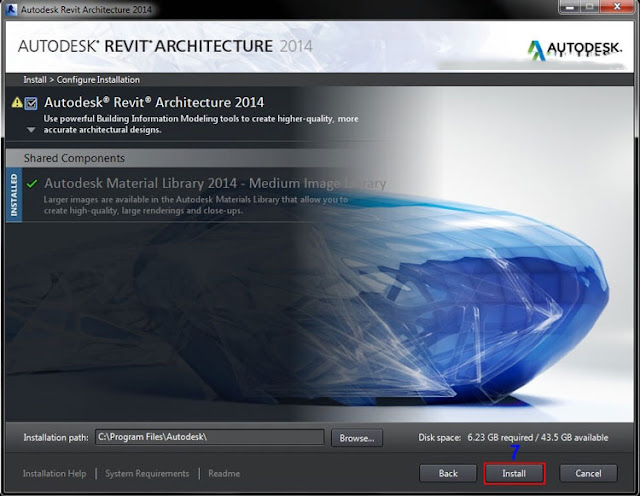Cancel the installation
The width and height of the screenshot is (640, 496).
tap(588, 474)
